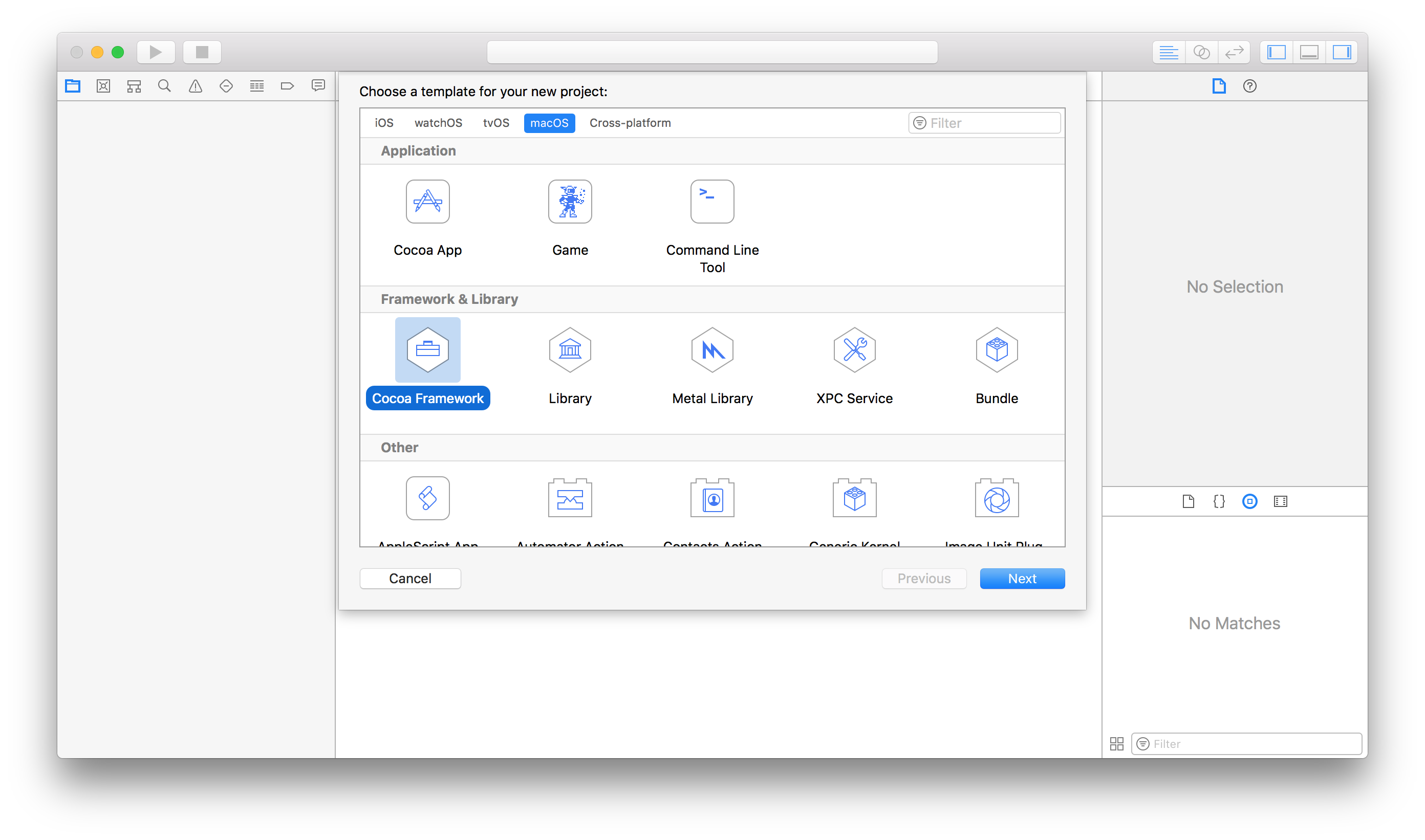Open the Source Control navigator
Screen dimensions: 1425x840
pyautogui.click(x=103, y=86)
